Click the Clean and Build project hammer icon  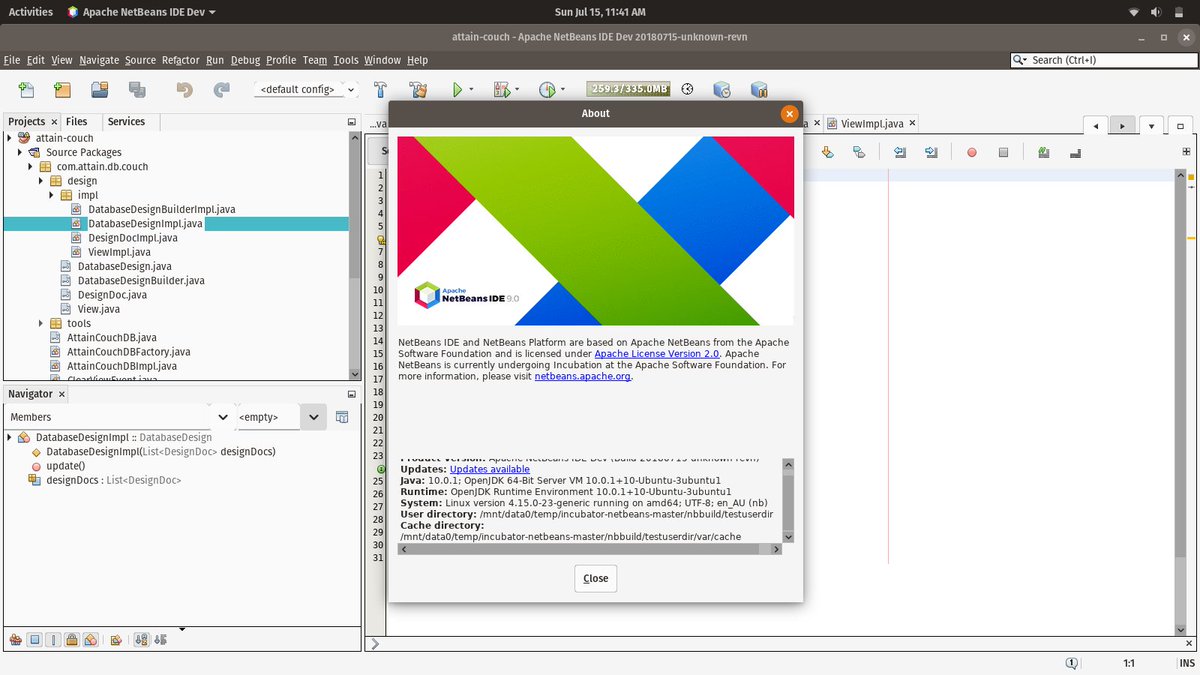[x=417, y=88]
